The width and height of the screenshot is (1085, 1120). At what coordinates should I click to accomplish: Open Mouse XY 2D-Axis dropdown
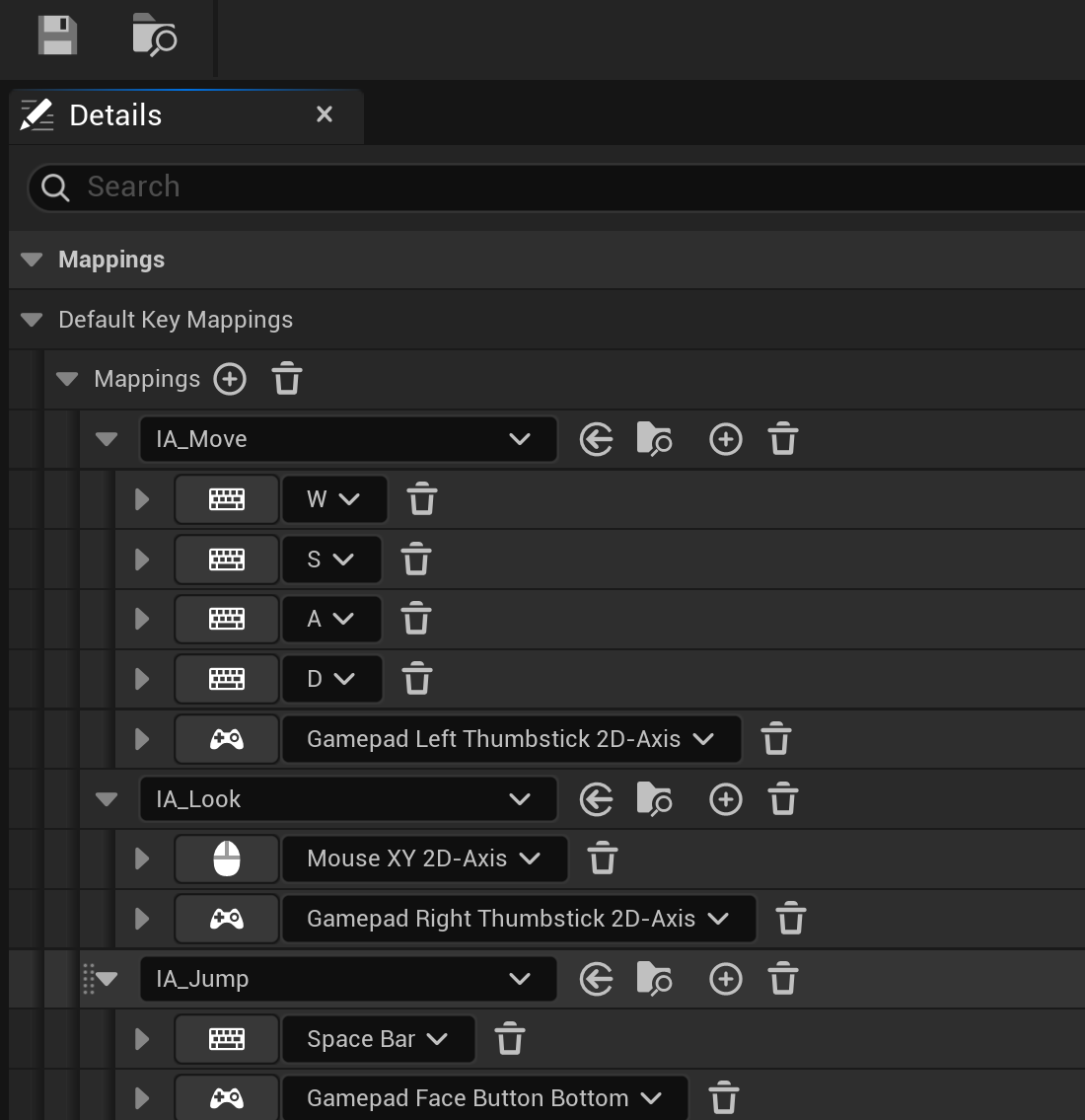pos(425,859)
